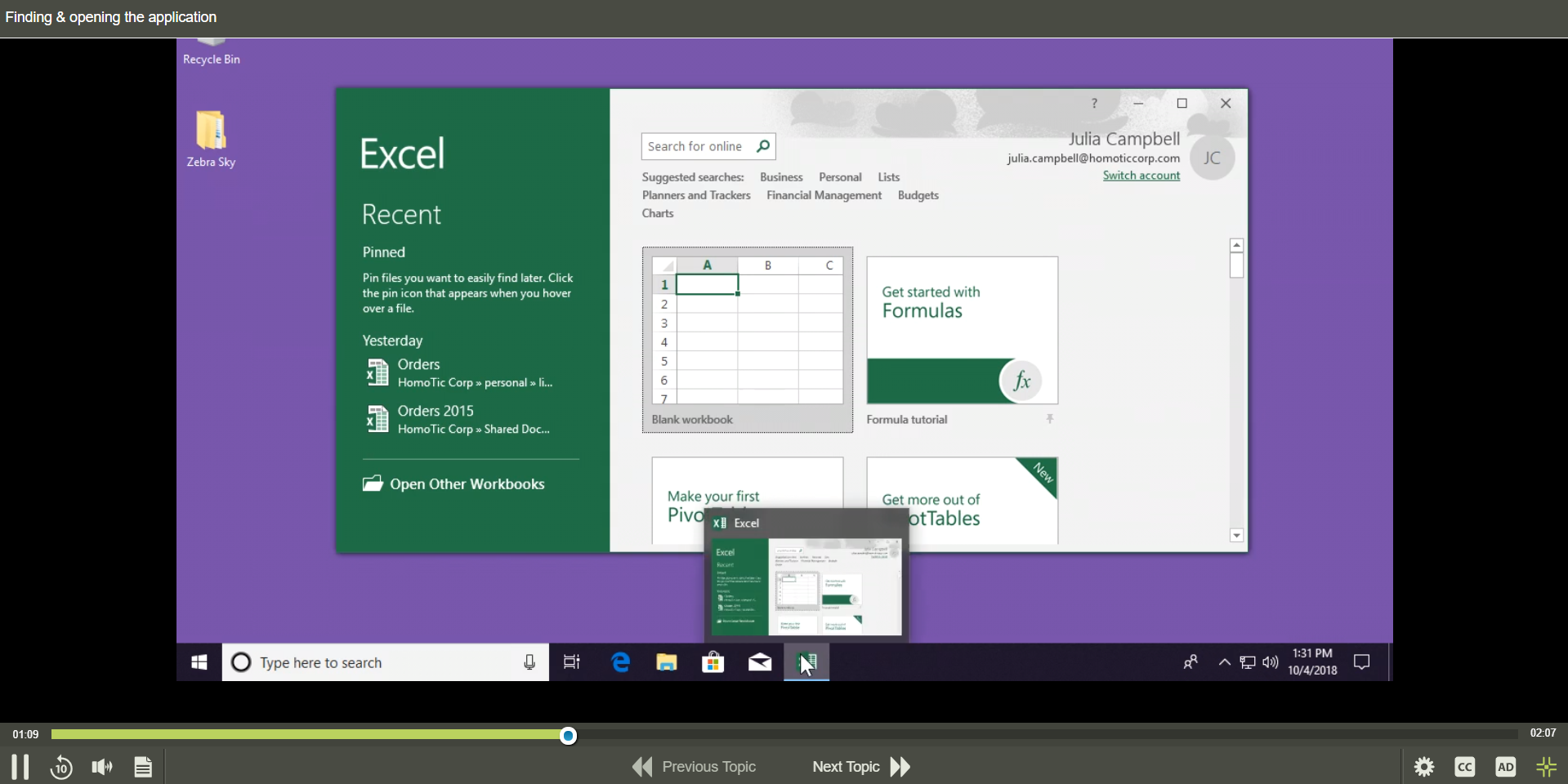Screen dimensions: 1568x784
Task: Open Other Workbooks
Action: coord(466,483)
